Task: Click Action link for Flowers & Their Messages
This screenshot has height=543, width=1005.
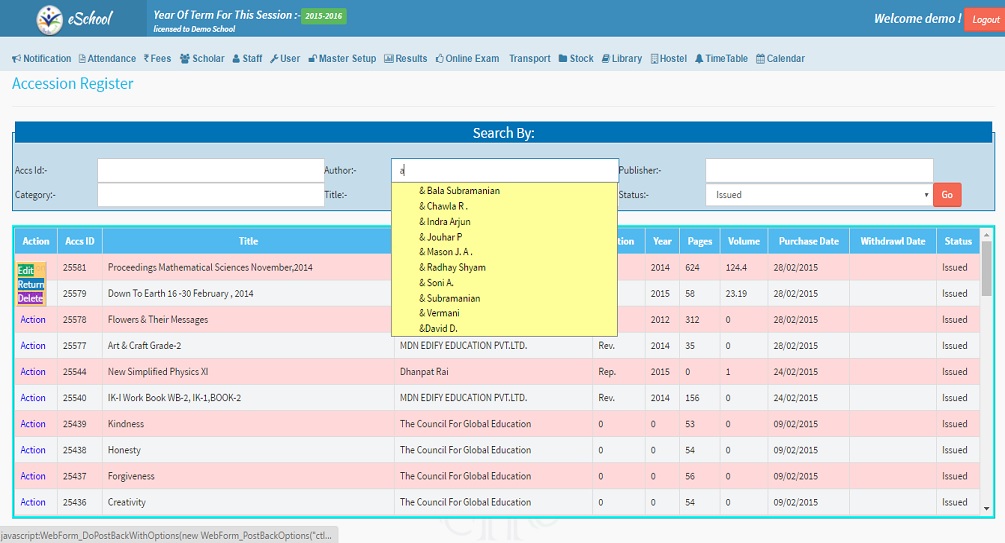Action: (33, 320)
